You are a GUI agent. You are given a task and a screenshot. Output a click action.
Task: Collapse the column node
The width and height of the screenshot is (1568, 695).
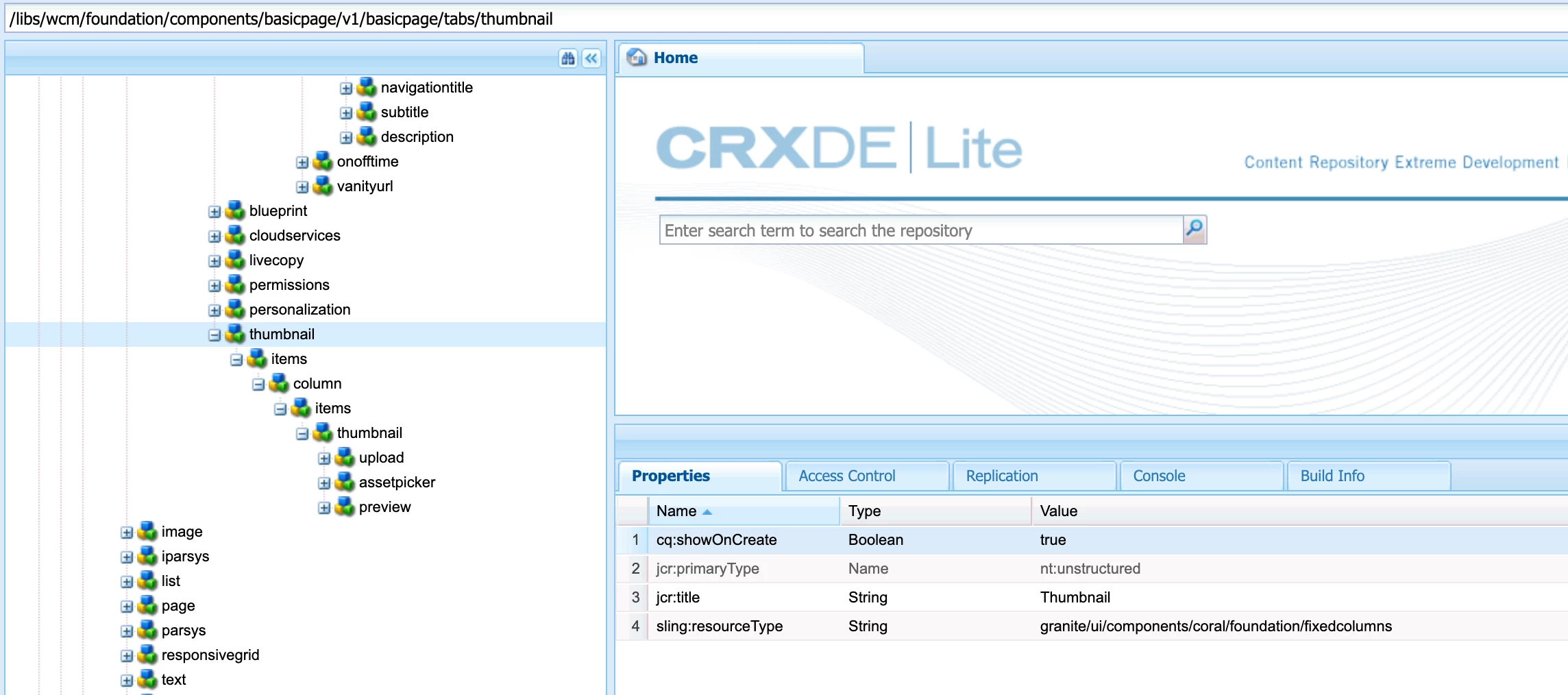coord(258,385)
